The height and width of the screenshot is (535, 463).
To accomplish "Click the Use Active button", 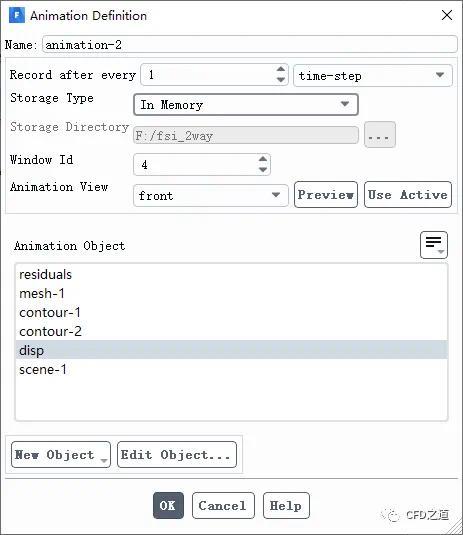I will coord(408,194).
